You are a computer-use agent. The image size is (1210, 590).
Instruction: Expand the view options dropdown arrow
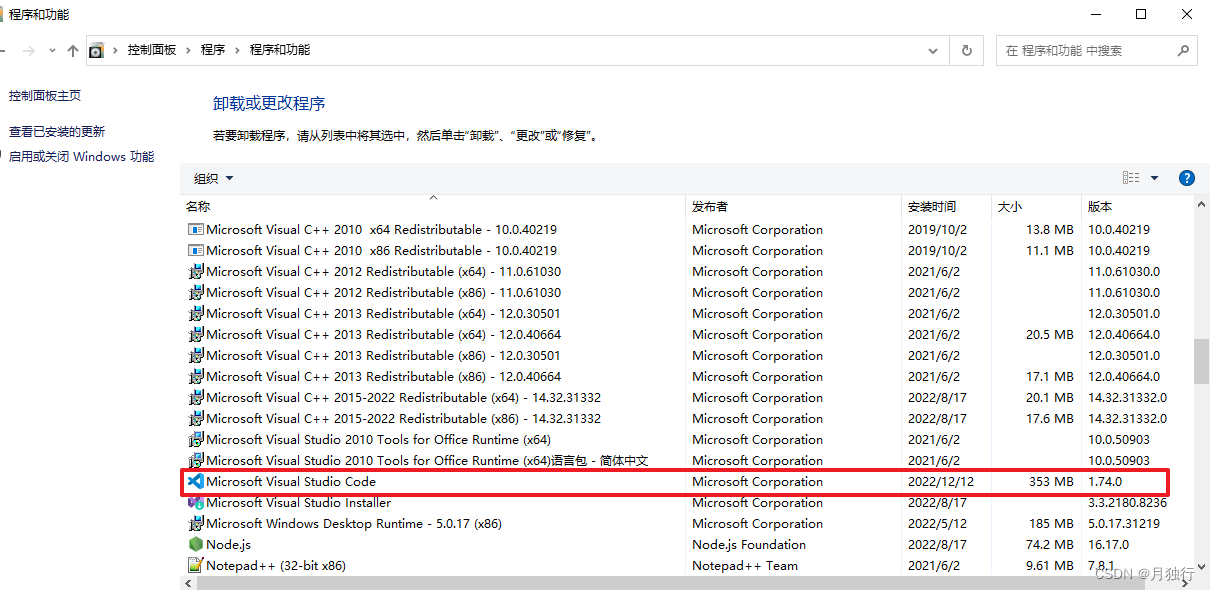point(1154,178)
